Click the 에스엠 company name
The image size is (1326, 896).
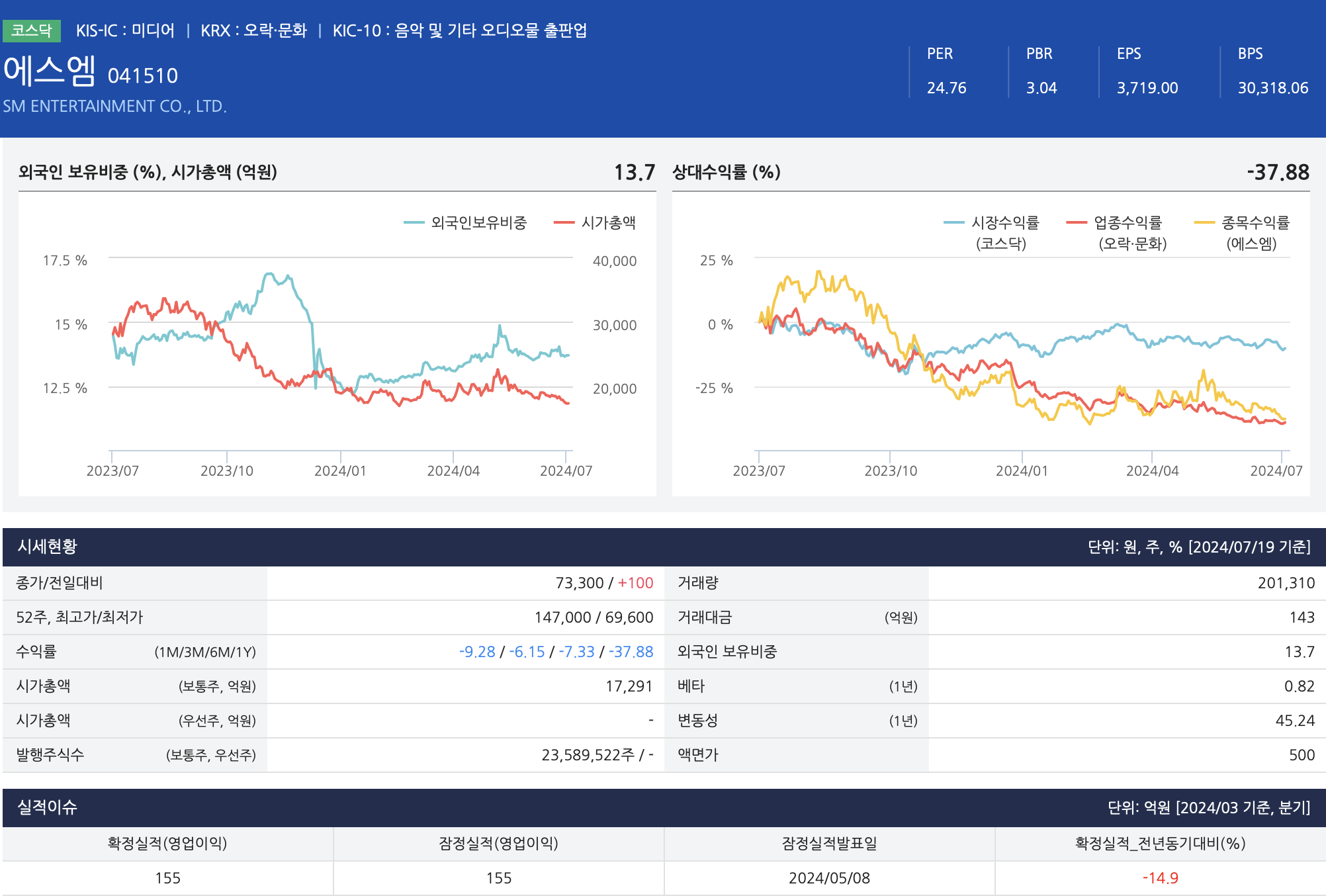pos(50,71)
